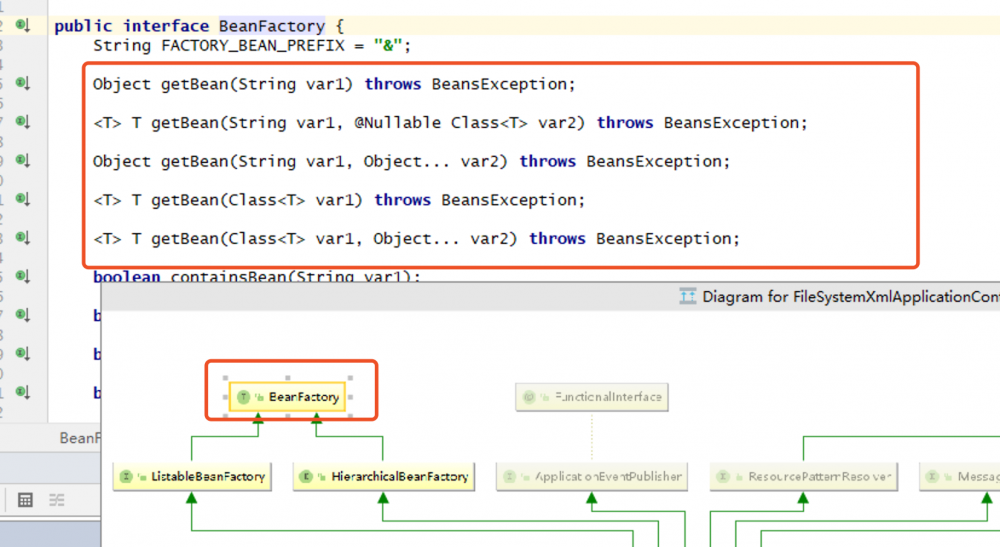This screenshot has width=1000, height=547.
Task: Open the table view icon in bottom left
Action: pos(26,500)
